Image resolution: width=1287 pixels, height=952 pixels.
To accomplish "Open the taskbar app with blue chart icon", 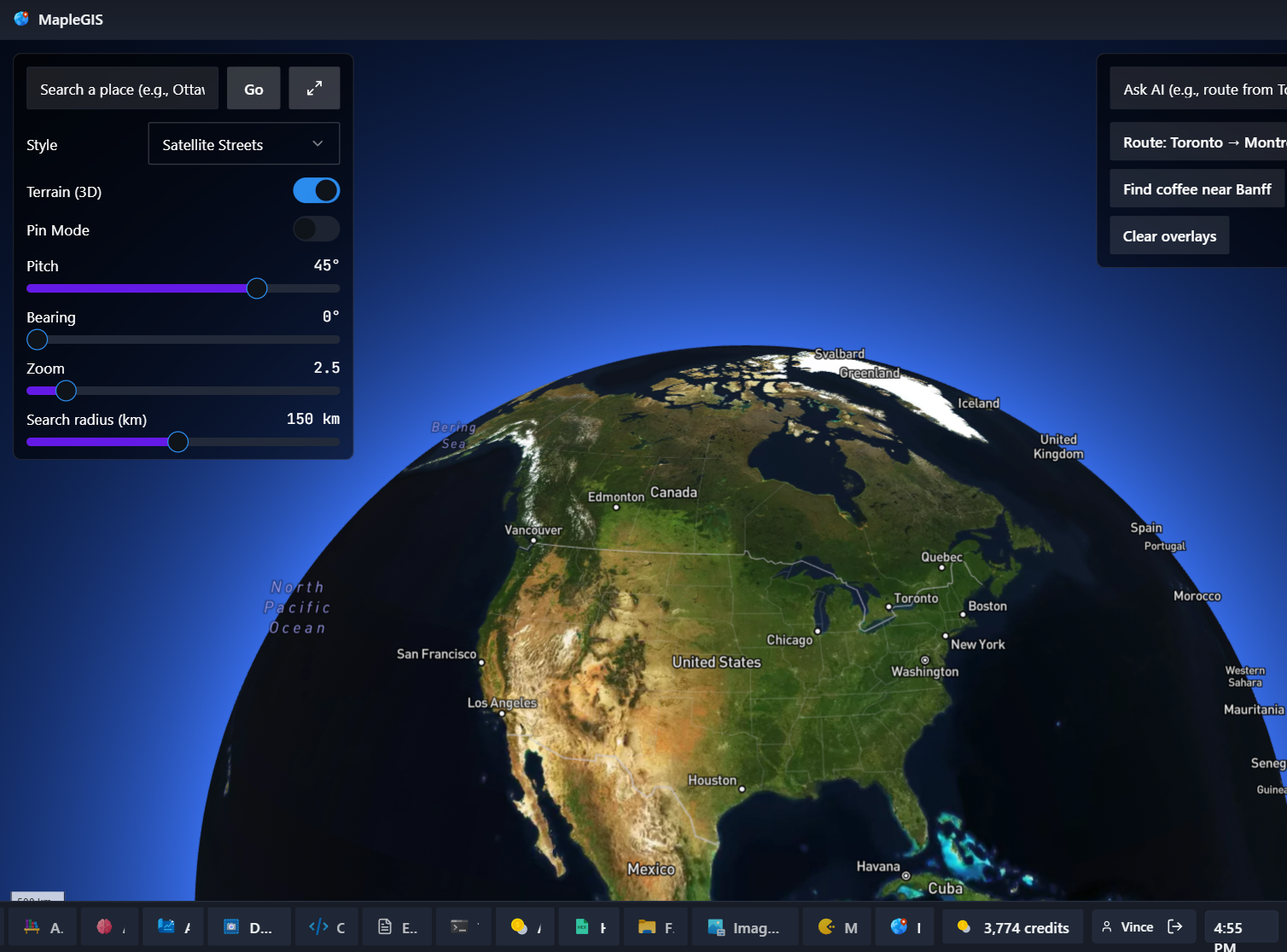I will 173,927.
